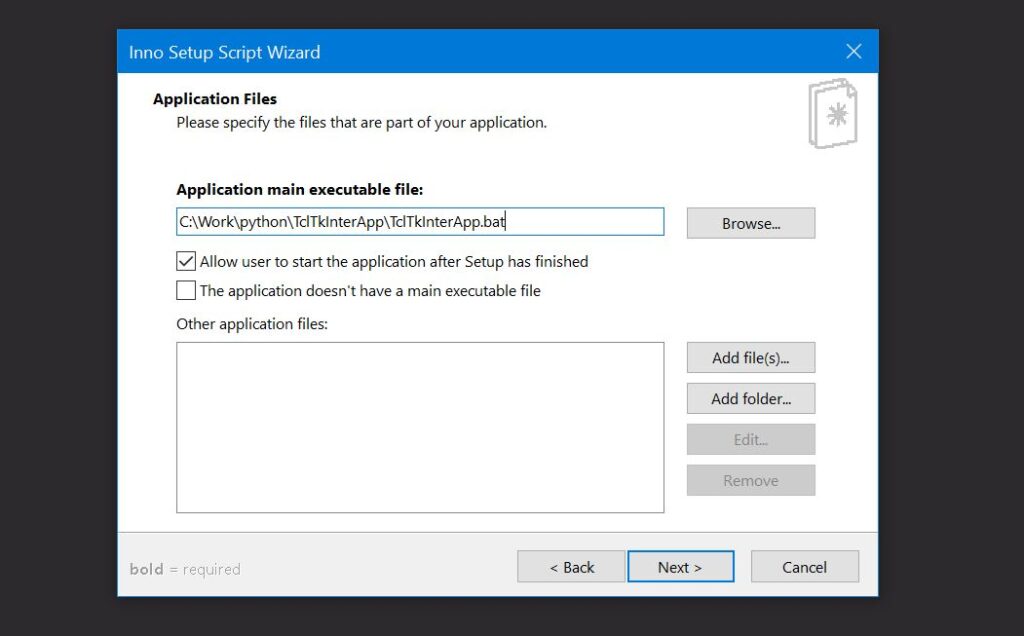
Task: Uncheck Allow user to start application checkbox
Action: pos(186,261)
